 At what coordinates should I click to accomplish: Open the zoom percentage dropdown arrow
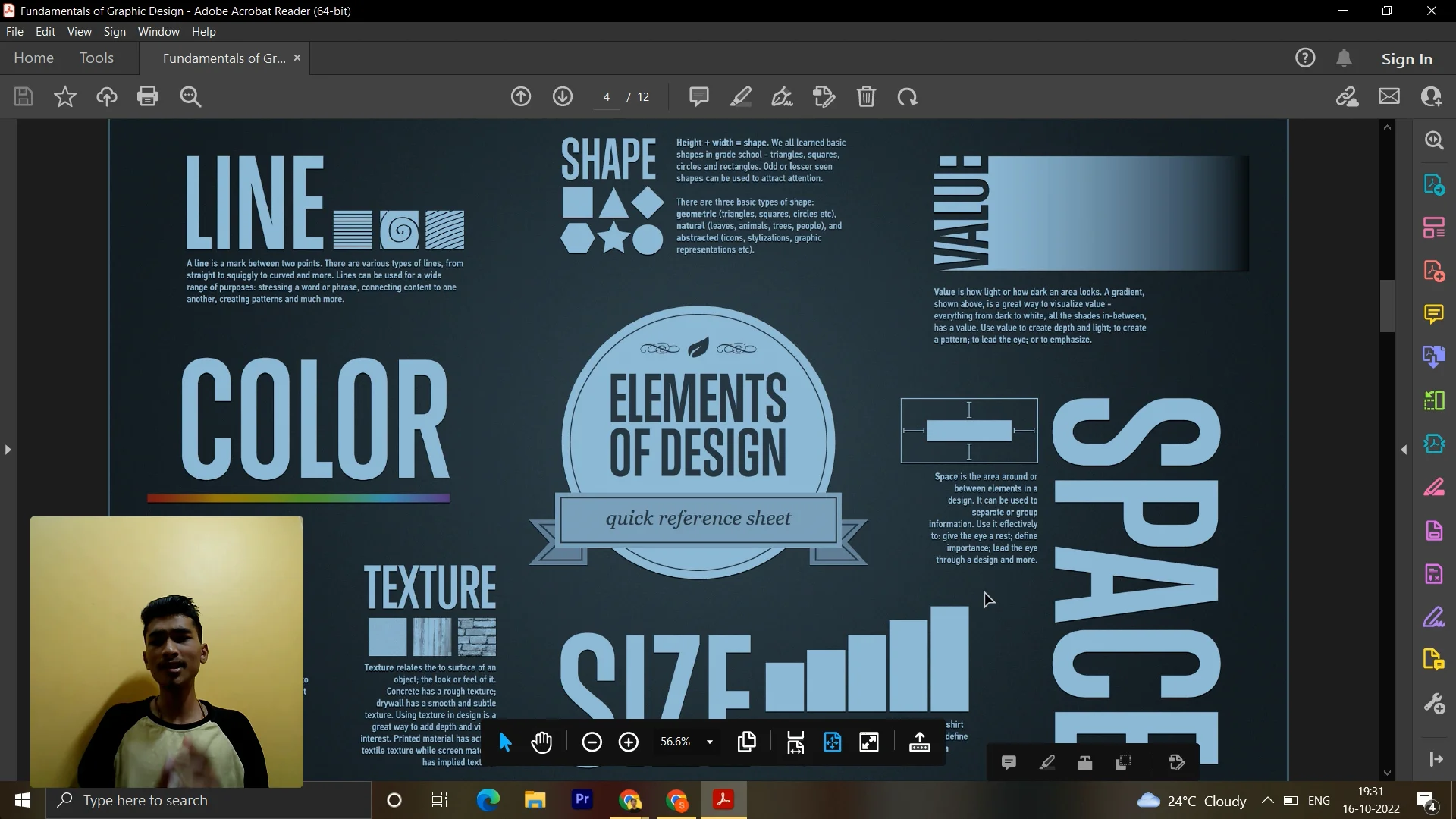click(710, 742)
